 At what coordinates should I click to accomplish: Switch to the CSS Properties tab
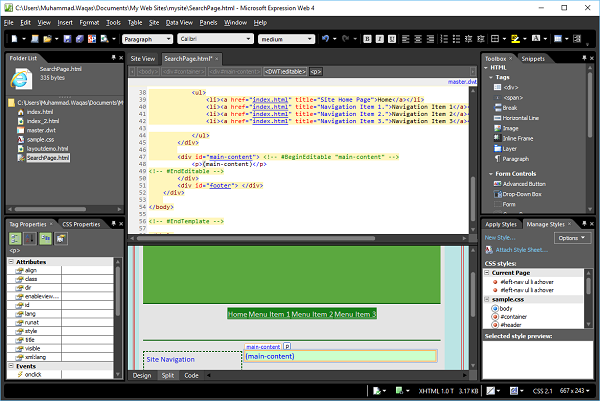[x=82, y=224]
